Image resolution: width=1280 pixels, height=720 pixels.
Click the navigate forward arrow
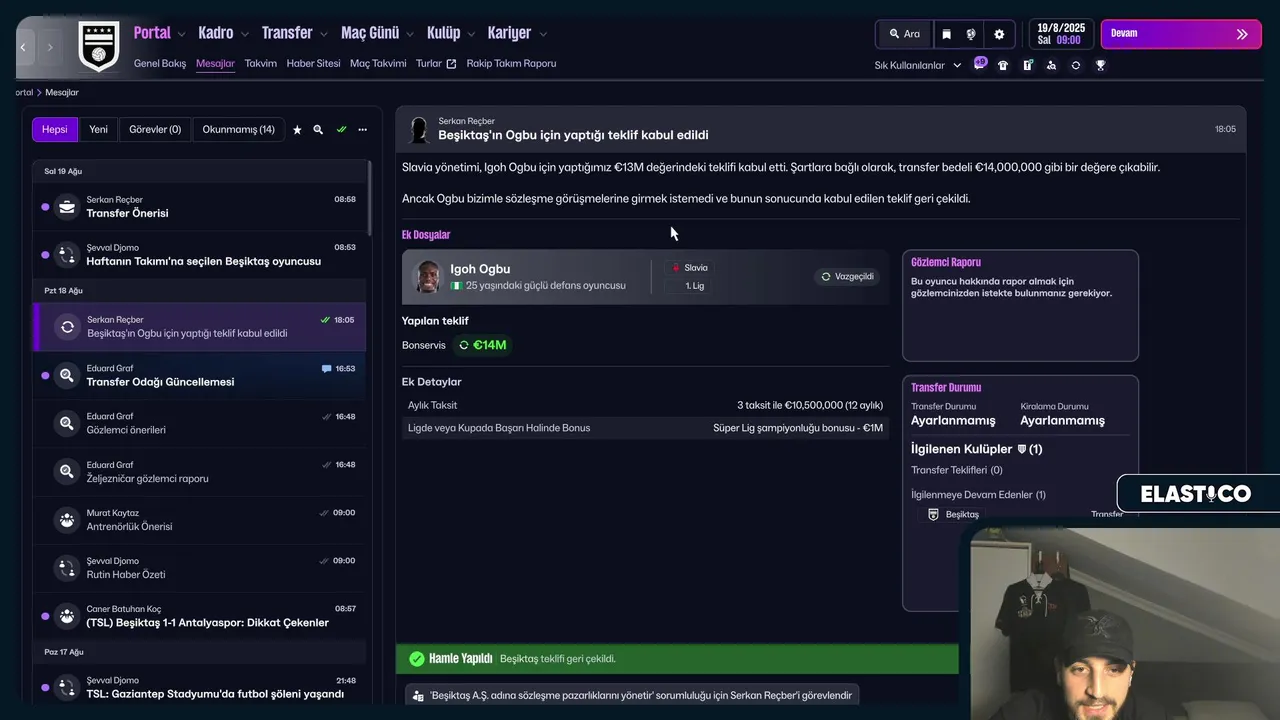pos(50,47)
